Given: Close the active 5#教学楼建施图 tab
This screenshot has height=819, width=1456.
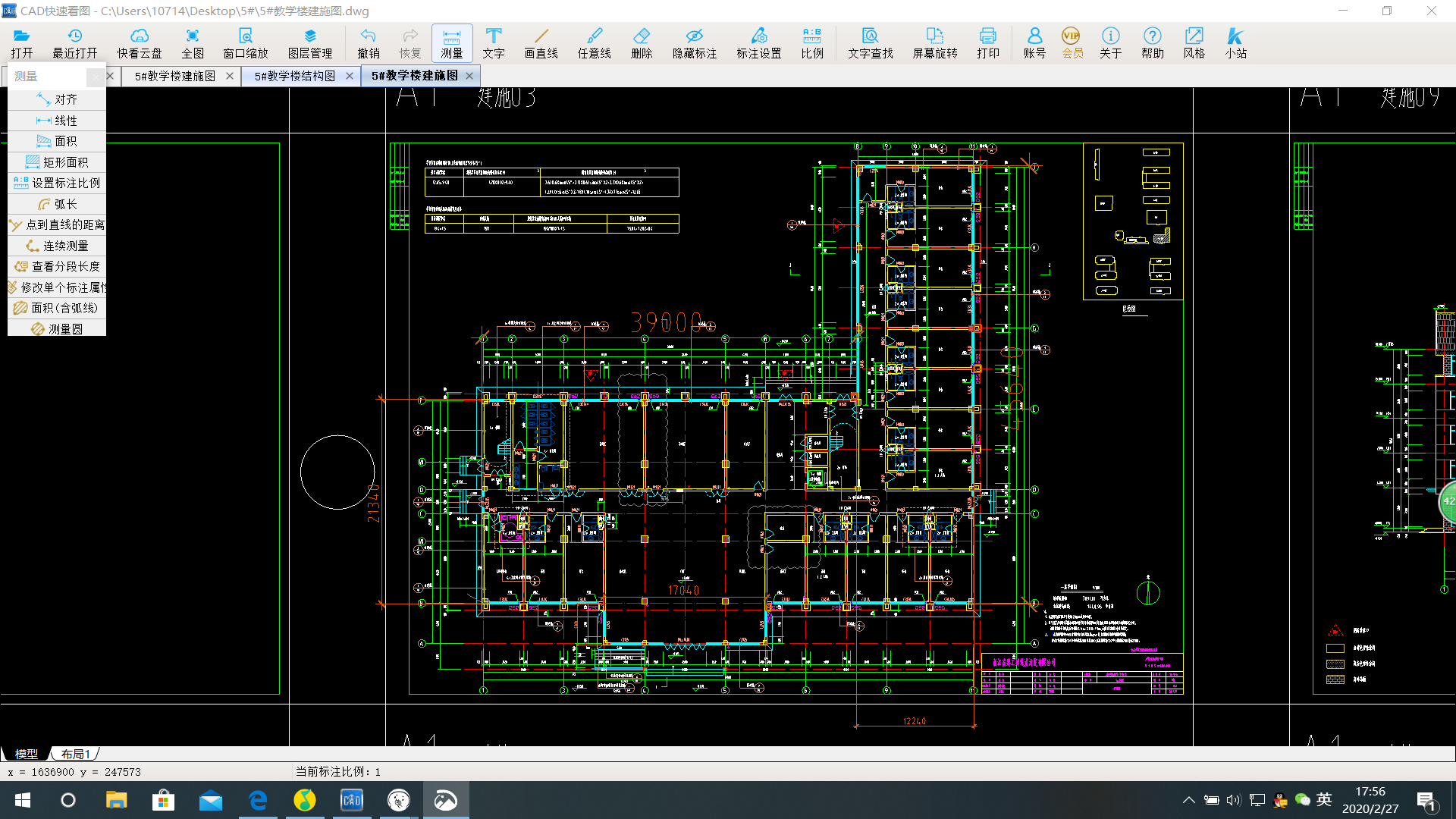Looking at the screenshot, I should click(469, 76).
